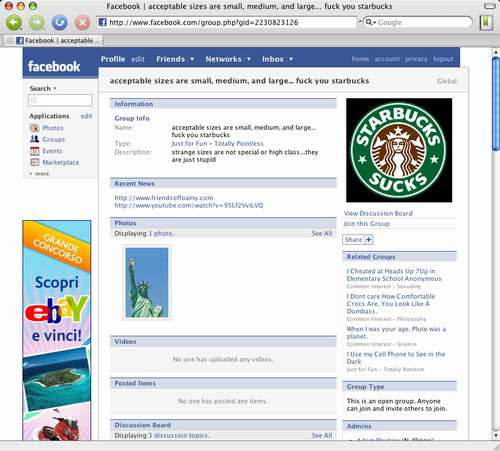This screenshot has height=451, width=500.
Task: Open View Discussion Board link
Action: (378, 213)
